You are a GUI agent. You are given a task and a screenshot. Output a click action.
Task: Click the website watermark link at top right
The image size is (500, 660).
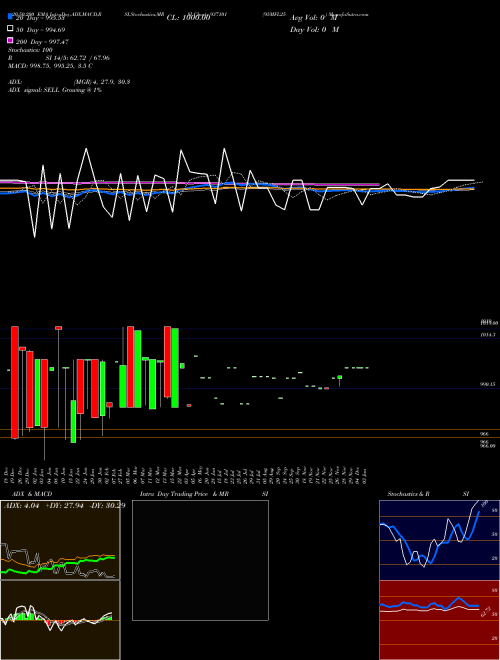(347, 14)
